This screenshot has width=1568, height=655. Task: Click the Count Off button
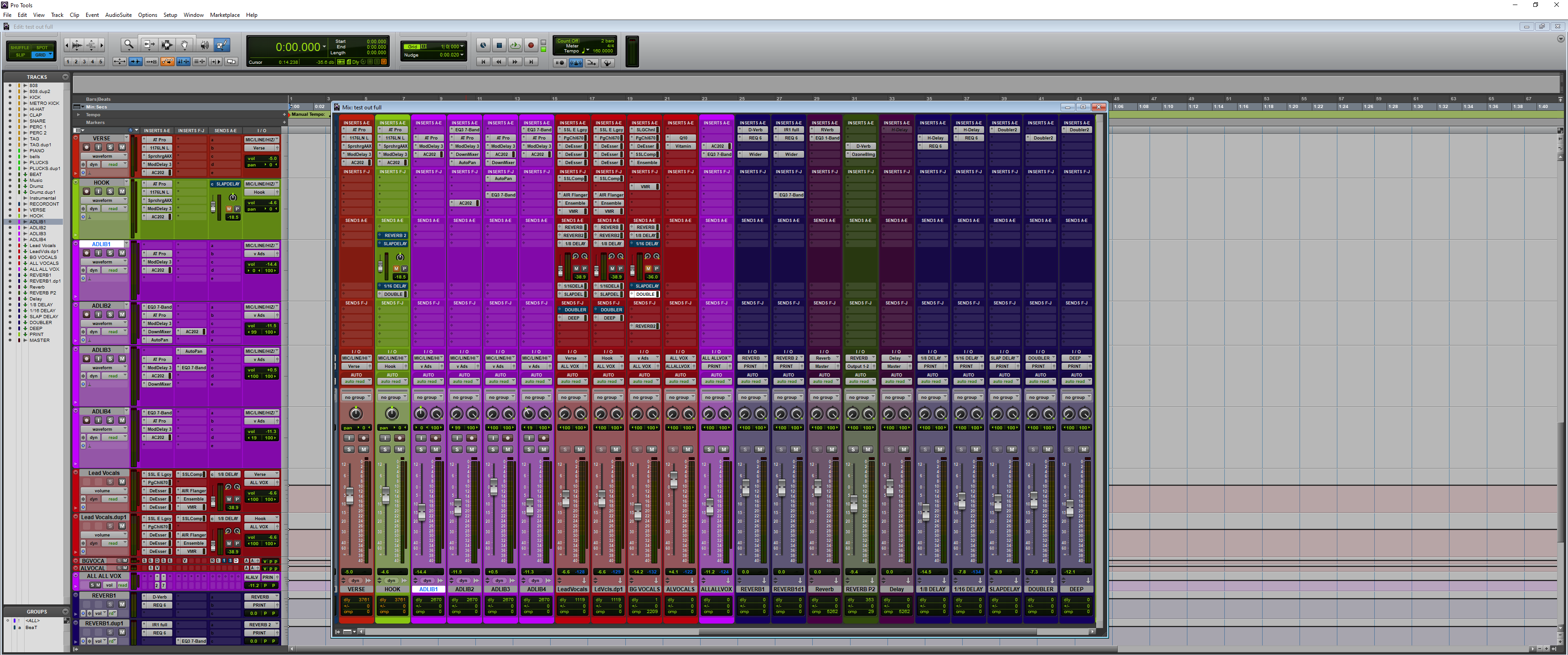click(567, 41)
